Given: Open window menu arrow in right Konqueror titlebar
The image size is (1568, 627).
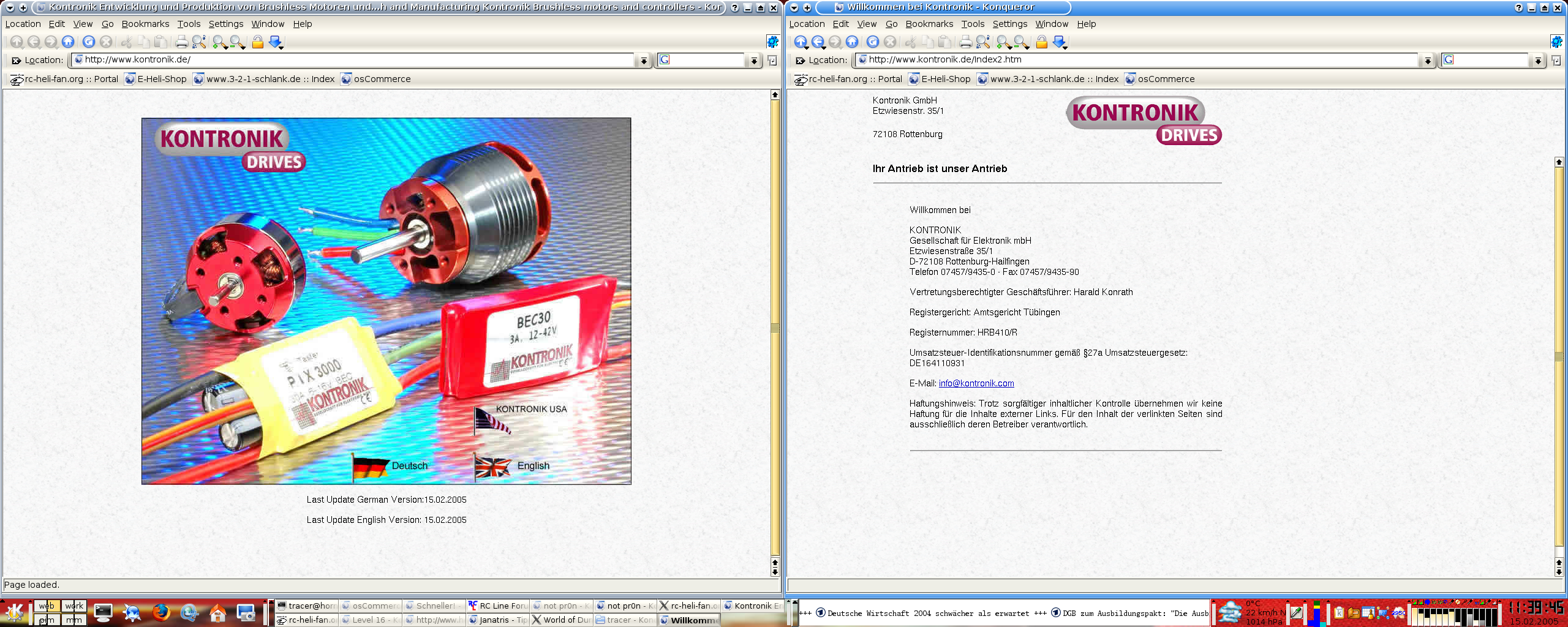Looking at the screenshot, I should tap(794, 8).
